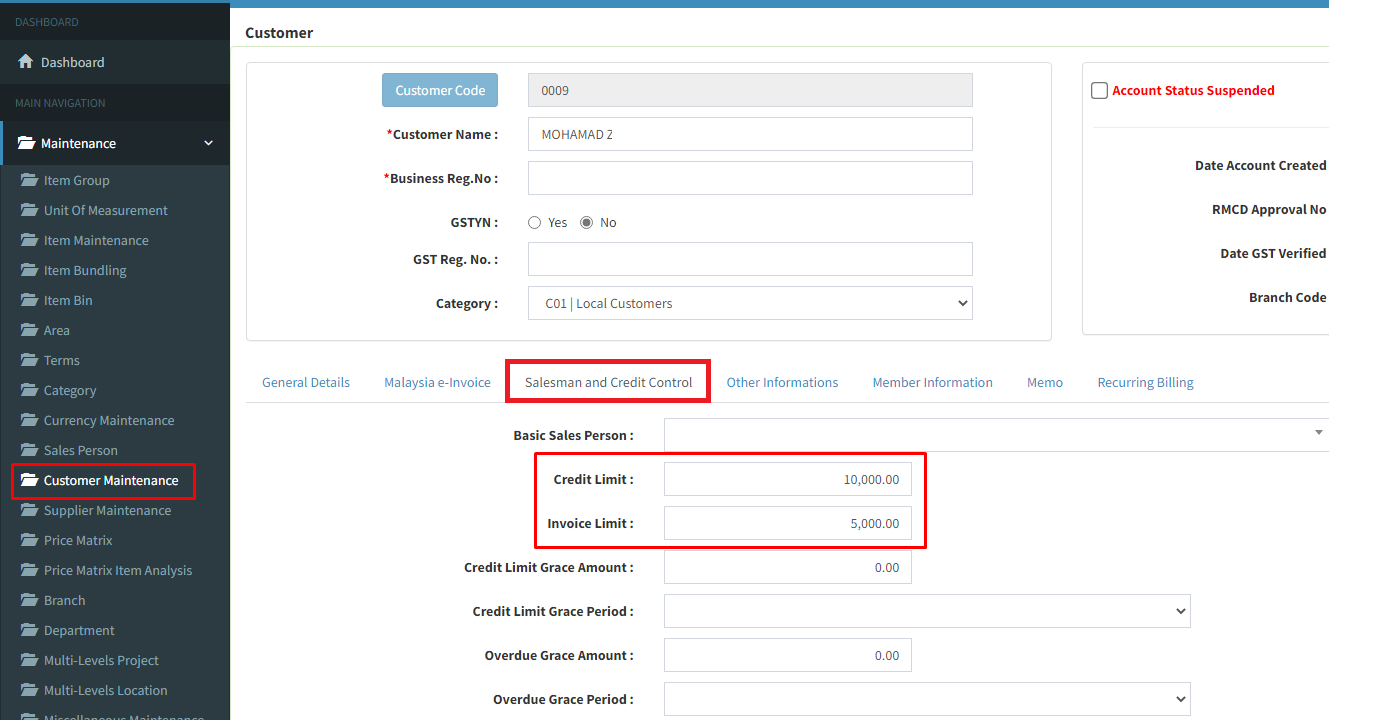Click the Price Matrix folder icon
Image resolution: width=1380 pixels, height=722 pixels.
click(x=29, y=540)
